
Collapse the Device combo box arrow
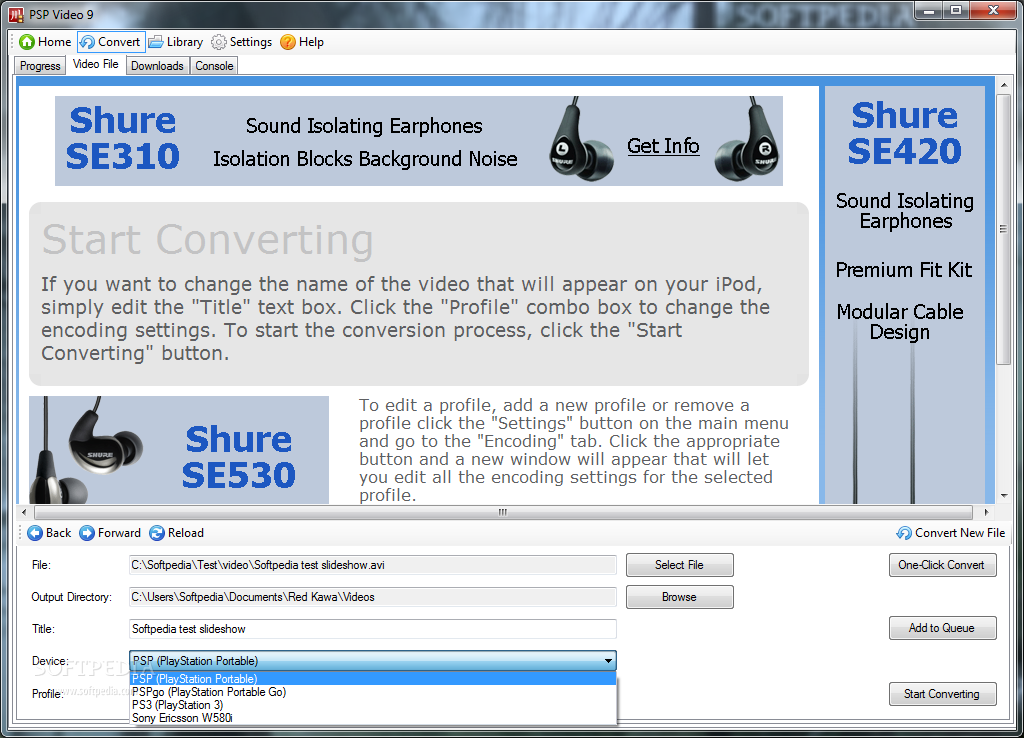pyautogui.click(x=608, y=661)
